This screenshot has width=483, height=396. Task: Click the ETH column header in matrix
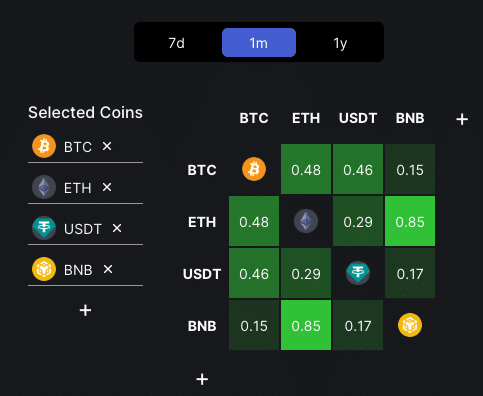tap(306, 118)
